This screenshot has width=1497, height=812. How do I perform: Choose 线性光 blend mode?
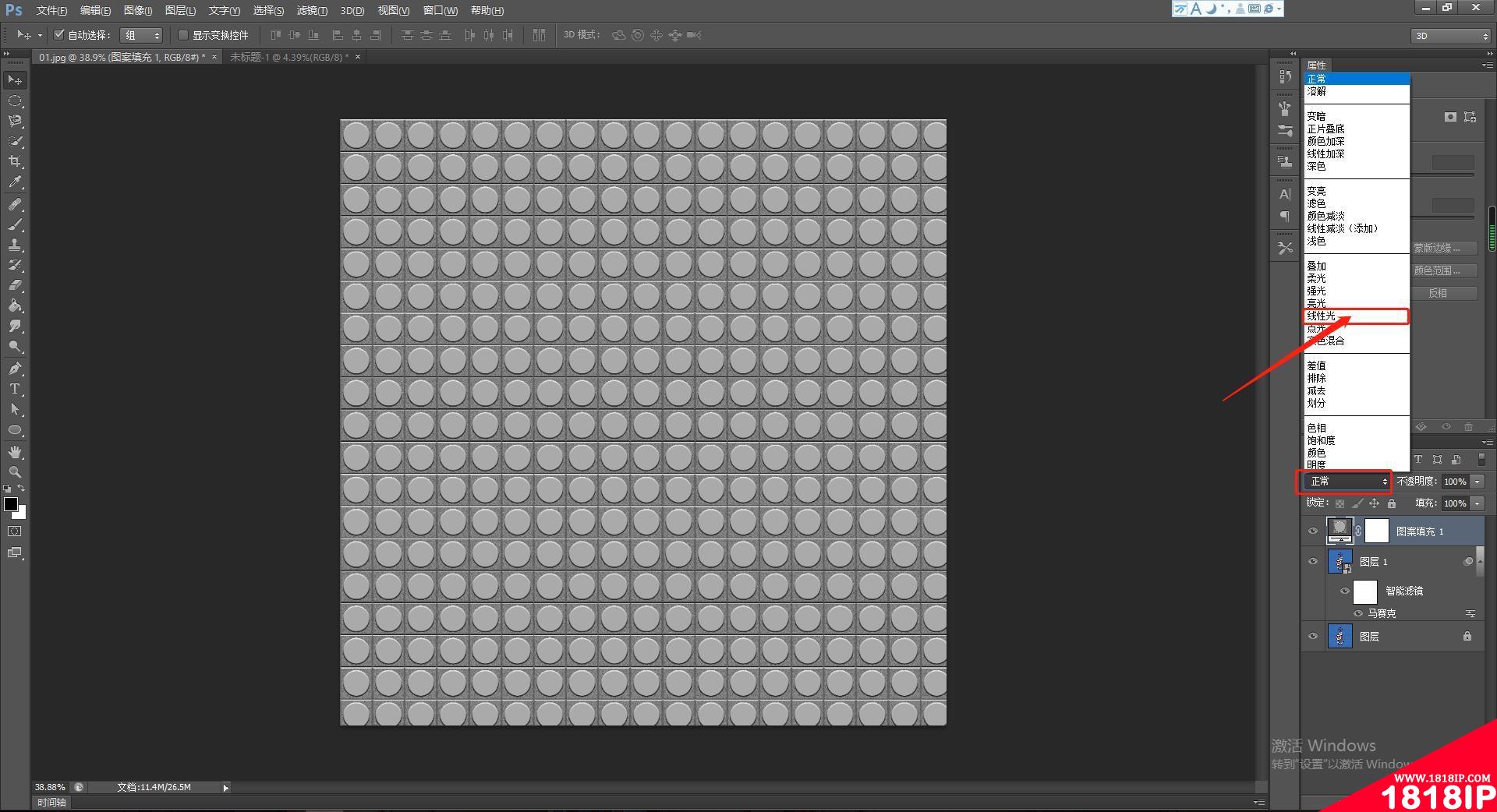(x=1357, y=316)
